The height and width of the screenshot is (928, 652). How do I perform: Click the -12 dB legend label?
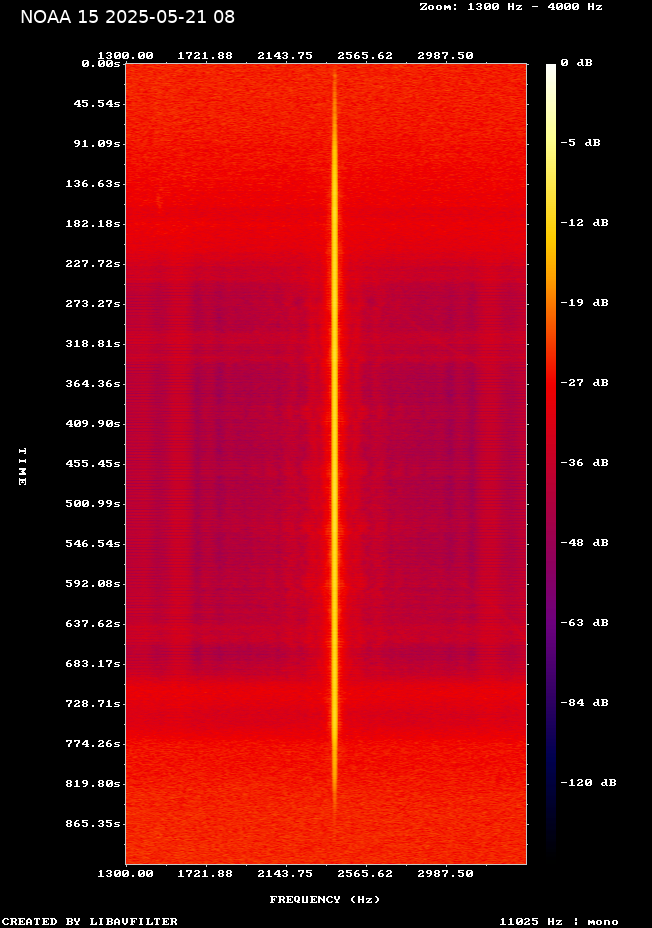pos(585,223)
